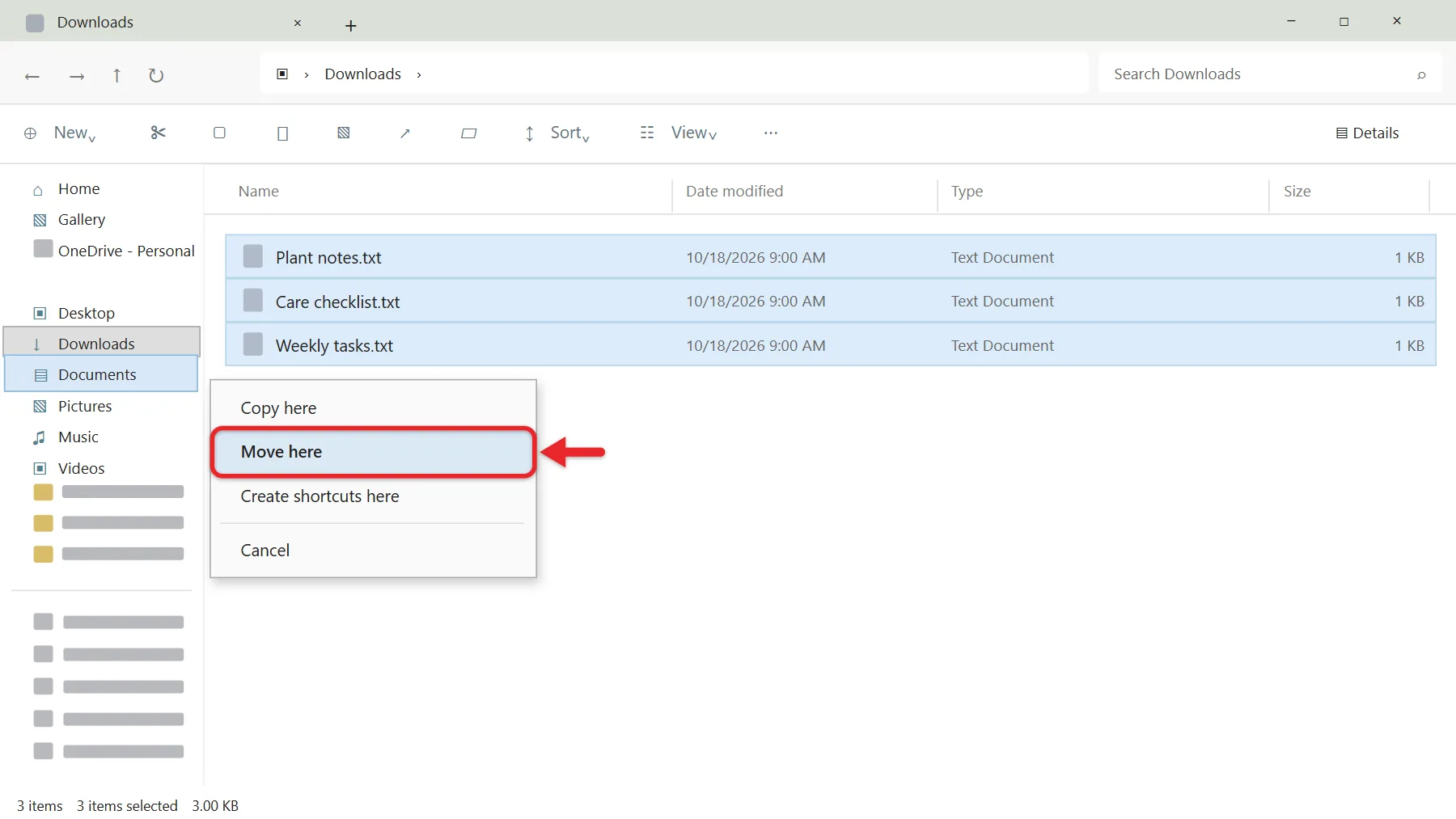Sort by the Name column header
The width and height of the screenshot is (1456, 819).
point(258,191)
